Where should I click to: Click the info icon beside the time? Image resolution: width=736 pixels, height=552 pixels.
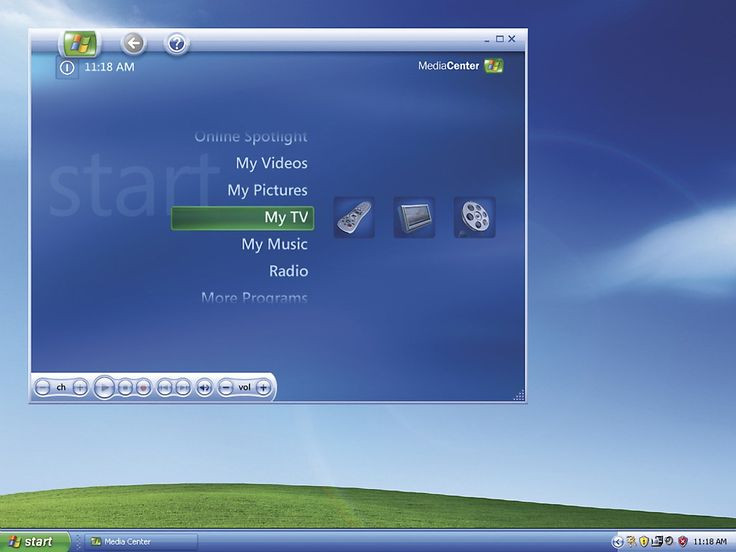[67, 68]
